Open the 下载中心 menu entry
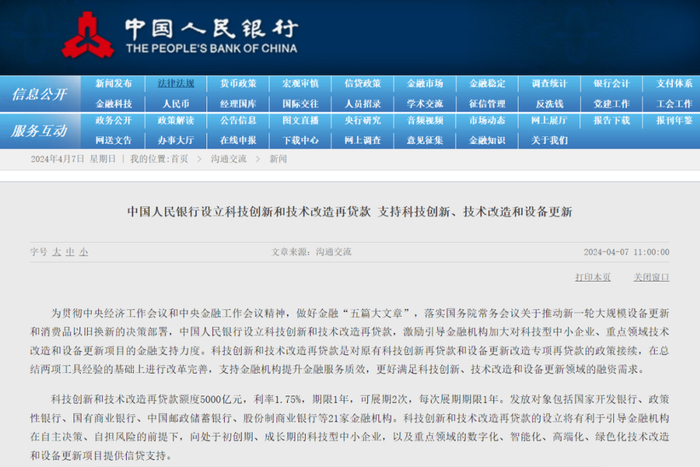The width and height of the screenshot is (700, 467). (x=300, y=141)
